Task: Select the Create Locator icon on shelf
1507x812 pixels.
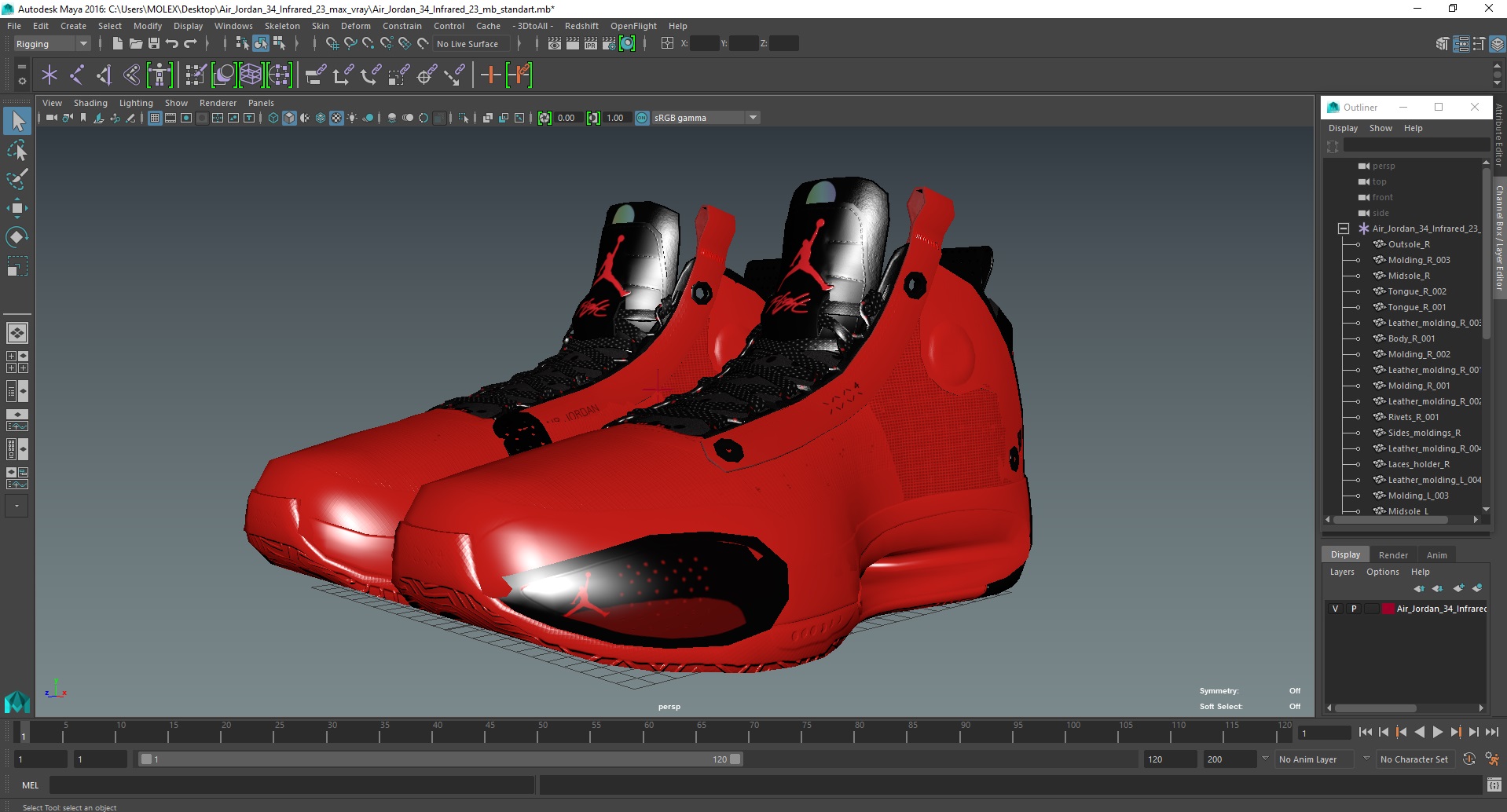Action: pos(49,75)
